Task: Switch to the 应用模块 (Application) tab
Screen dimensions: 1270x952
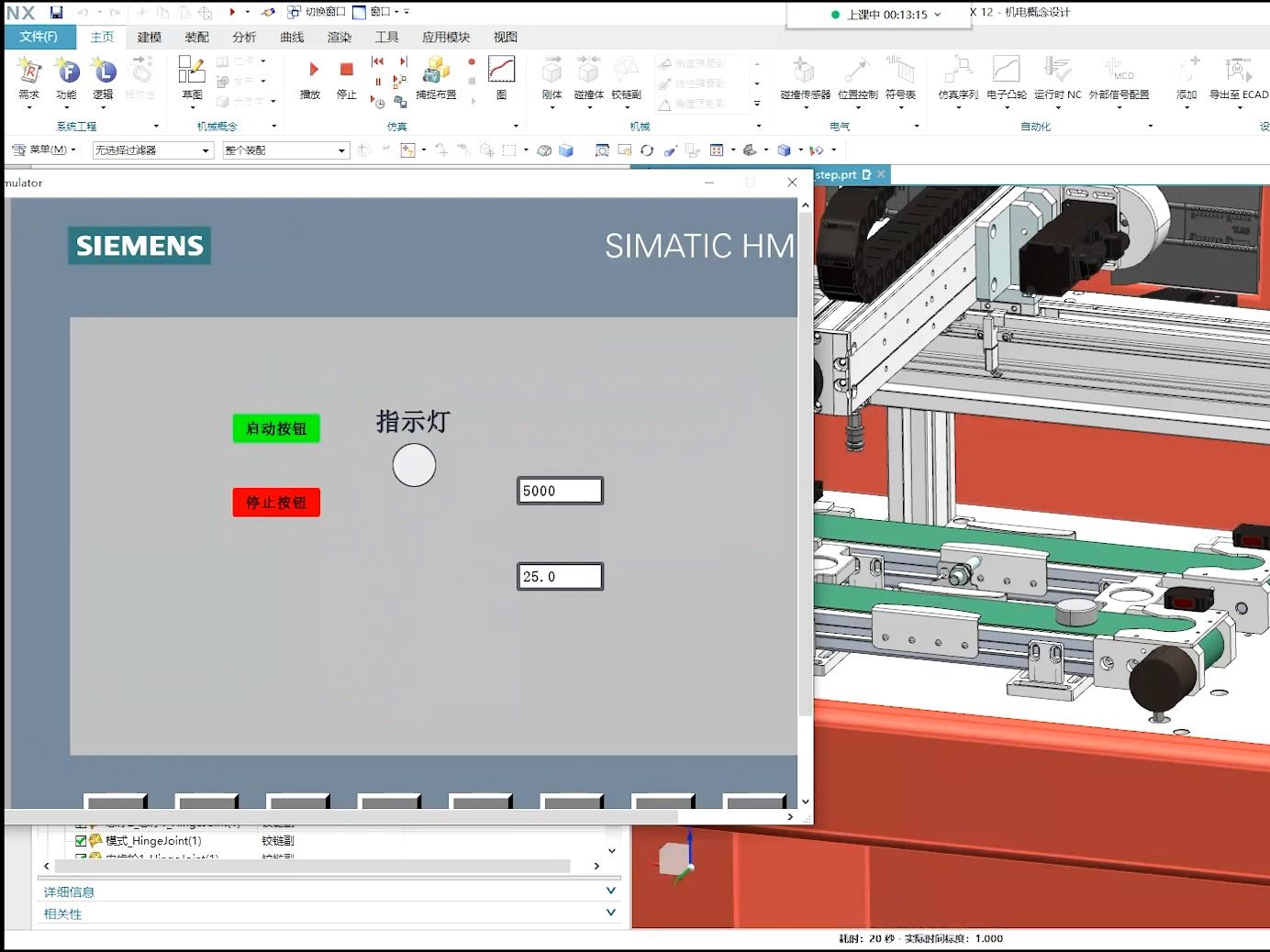Action: pos(446,37)
